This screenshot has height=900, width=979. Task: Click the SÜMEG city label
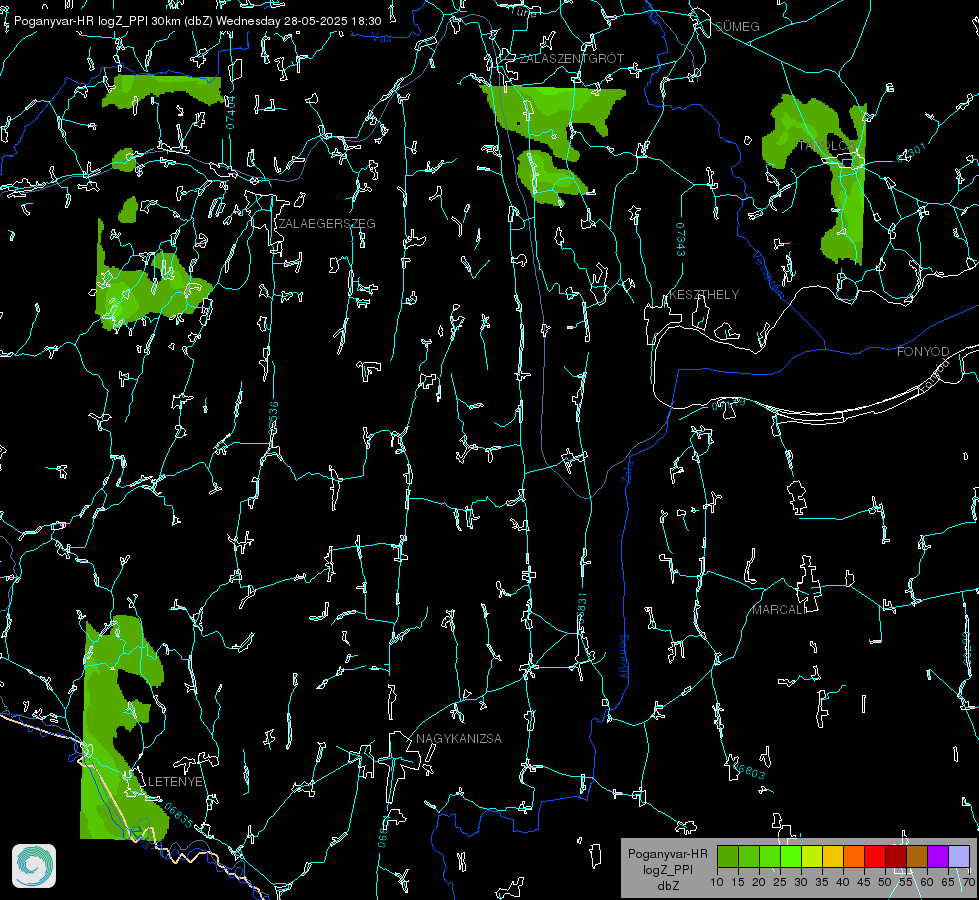click(x=737, y=27)
